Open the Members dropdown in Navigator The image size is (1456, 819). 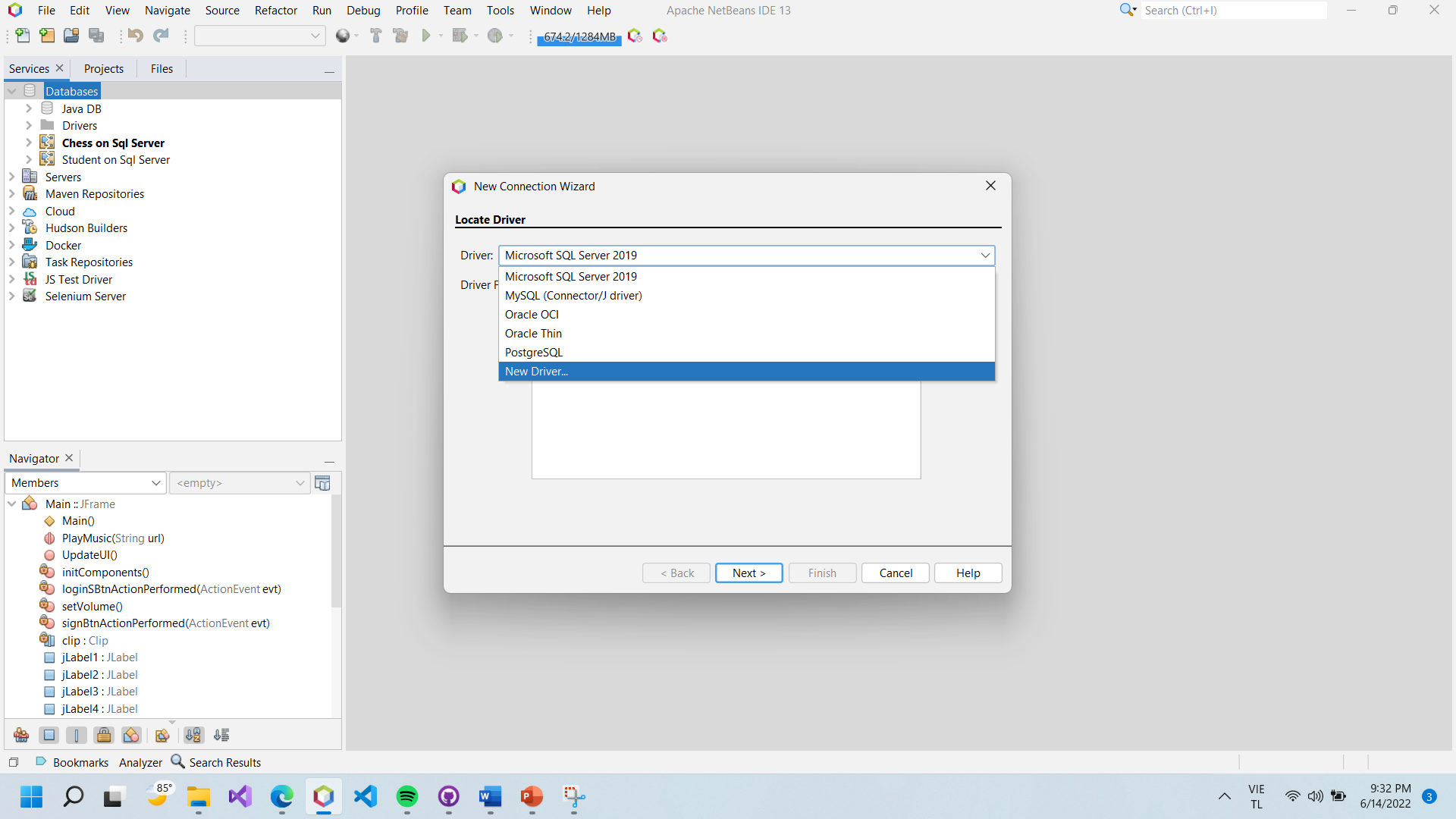pyautogui.click(x=86, y=483)
